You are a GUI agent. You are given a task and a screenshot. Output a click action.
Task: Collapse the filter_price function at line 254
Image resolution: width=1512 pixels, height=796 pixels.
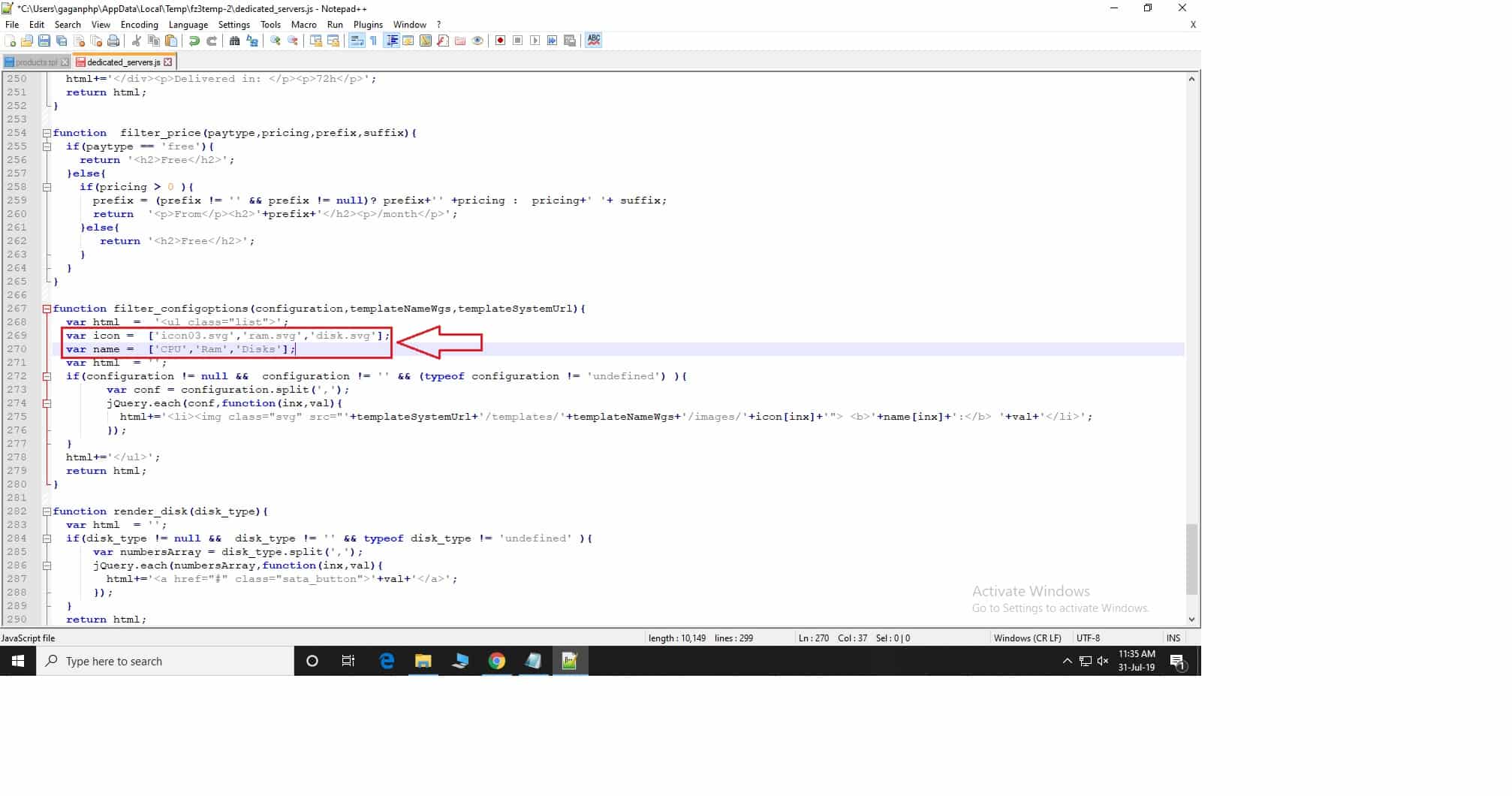47,133
